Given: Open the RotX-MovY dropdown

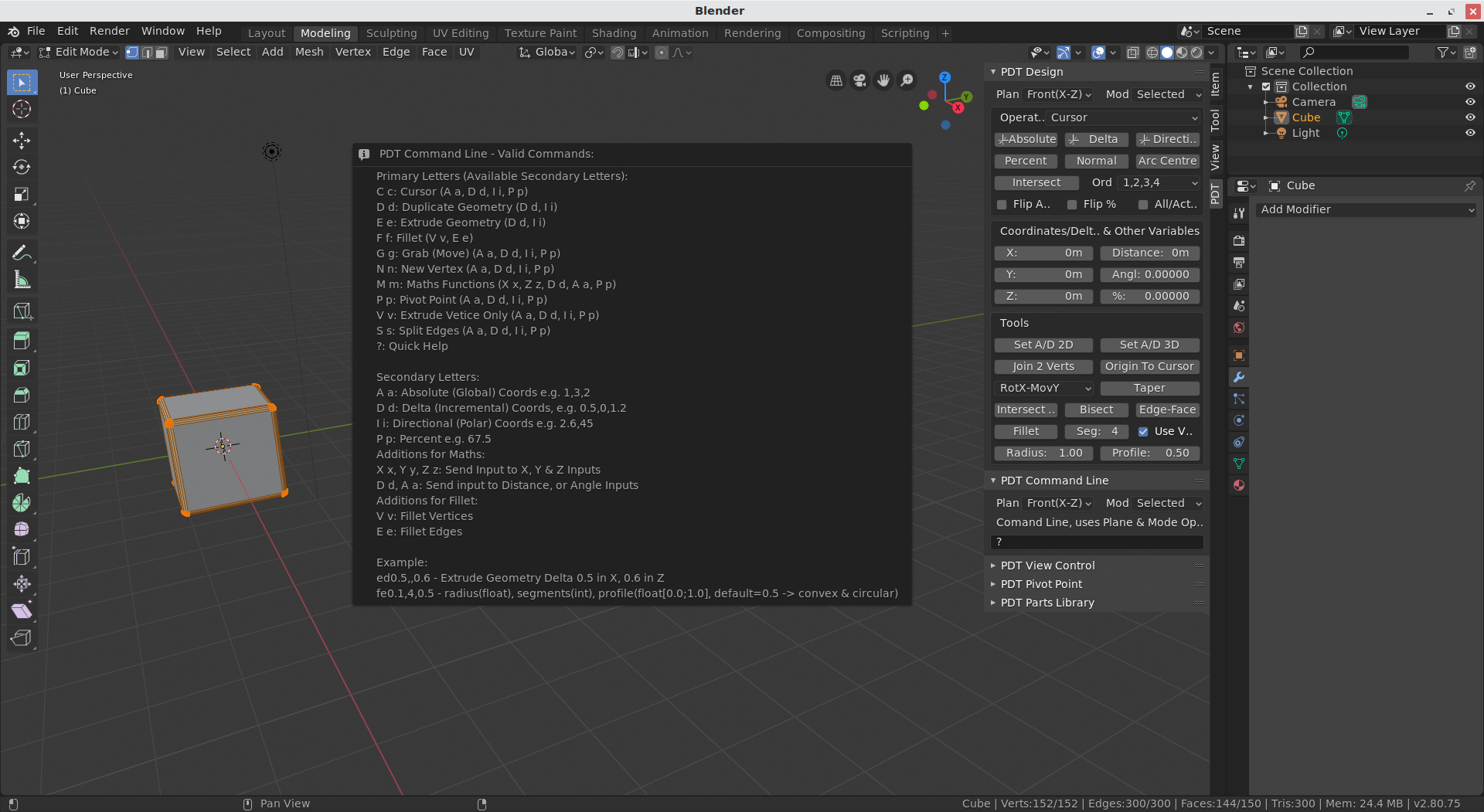Looking at the screenshot, I should [x=1043, y=389].
